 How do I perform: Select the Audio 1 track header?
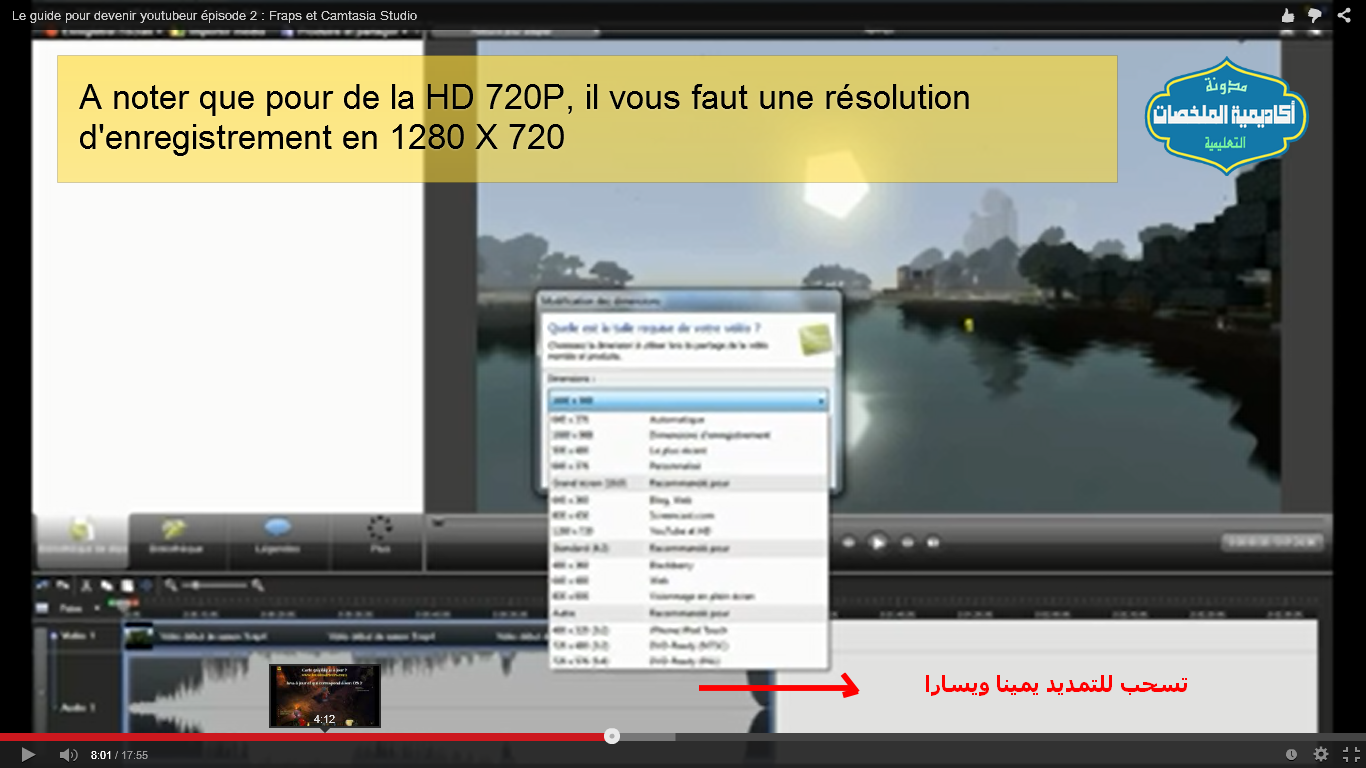coord(77,706)
